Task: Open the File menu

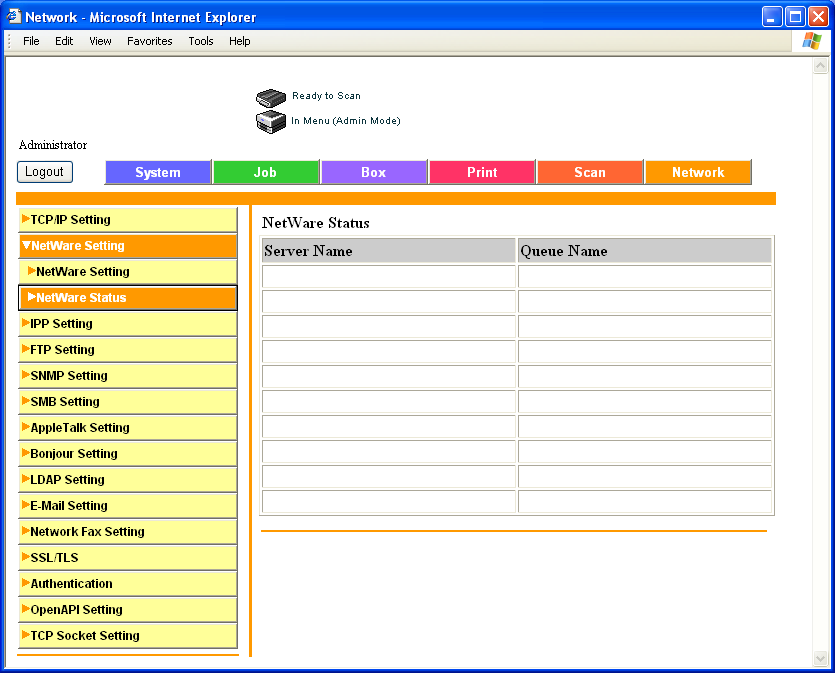Action: [31, 41]
